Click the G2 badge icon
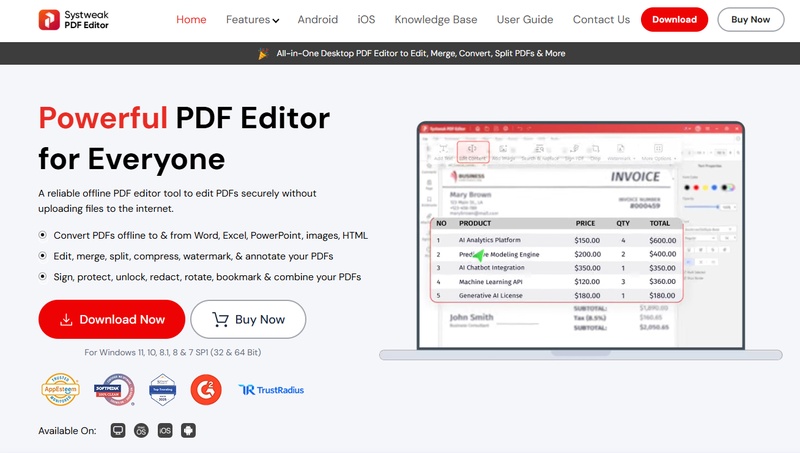This screenshot has height=453, width=800. (206, 390)
